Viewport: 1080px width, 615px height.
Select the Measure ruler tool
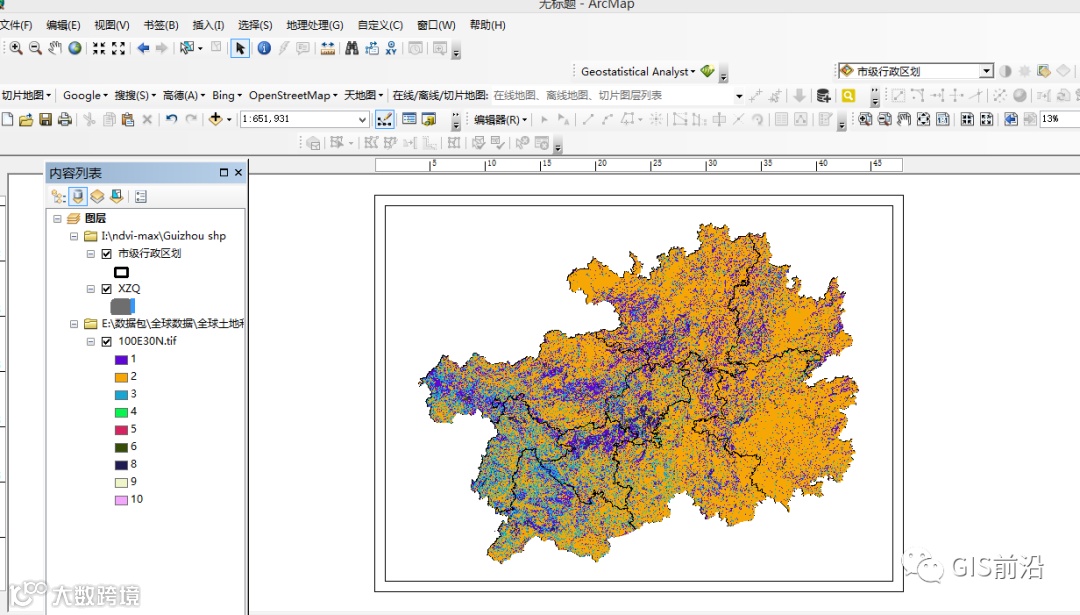[x=327, y=48]
